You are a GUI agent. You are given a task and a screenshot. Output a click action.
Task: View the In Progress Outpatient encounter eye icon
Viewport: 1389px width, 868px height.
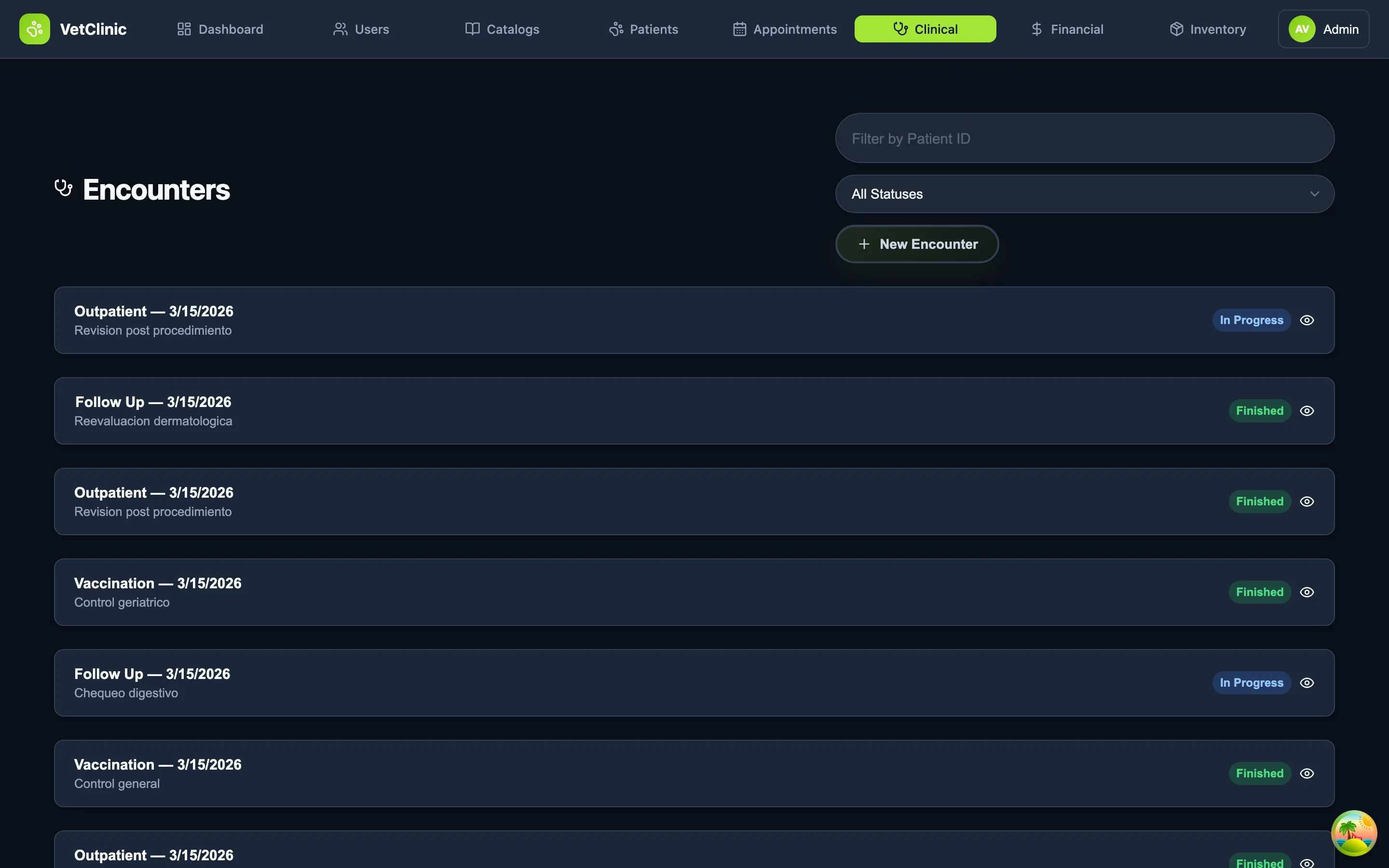pyautogui.click(x=1307, y=320)
